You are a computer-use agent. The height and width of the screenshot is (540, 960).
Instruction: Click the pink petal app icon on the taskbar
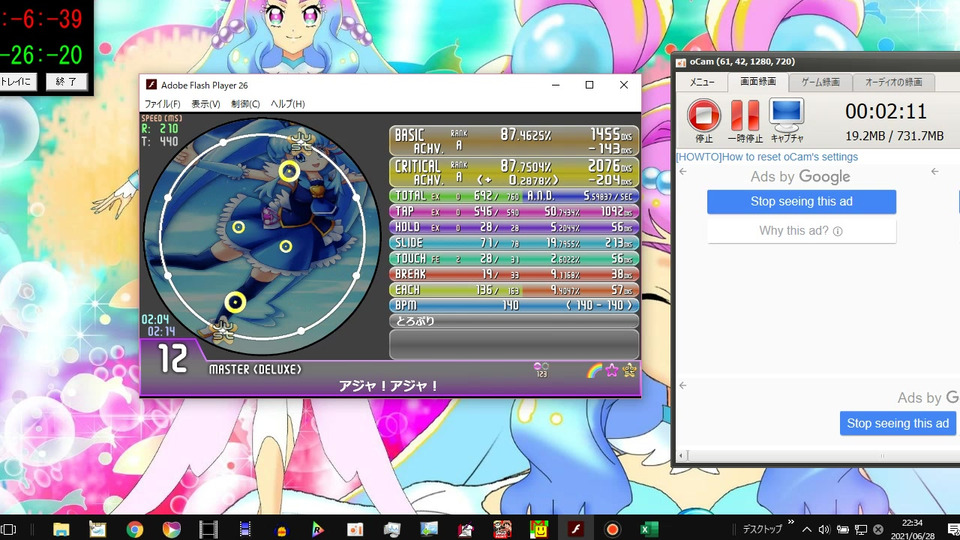click(x=171, y=530)
